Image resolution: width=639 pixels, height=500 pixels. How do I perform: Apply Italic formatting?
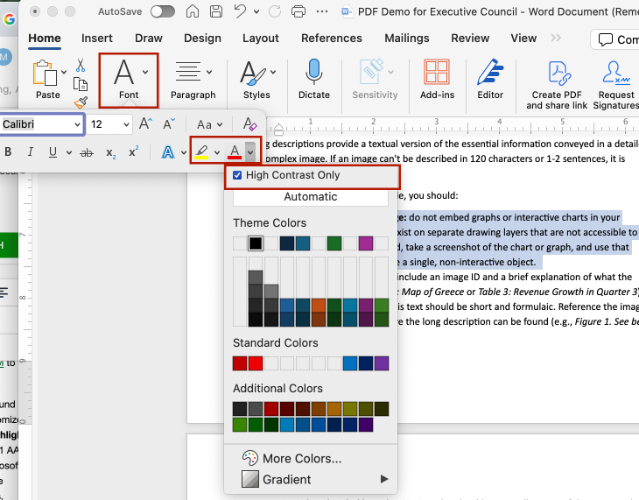click(30, 152)
